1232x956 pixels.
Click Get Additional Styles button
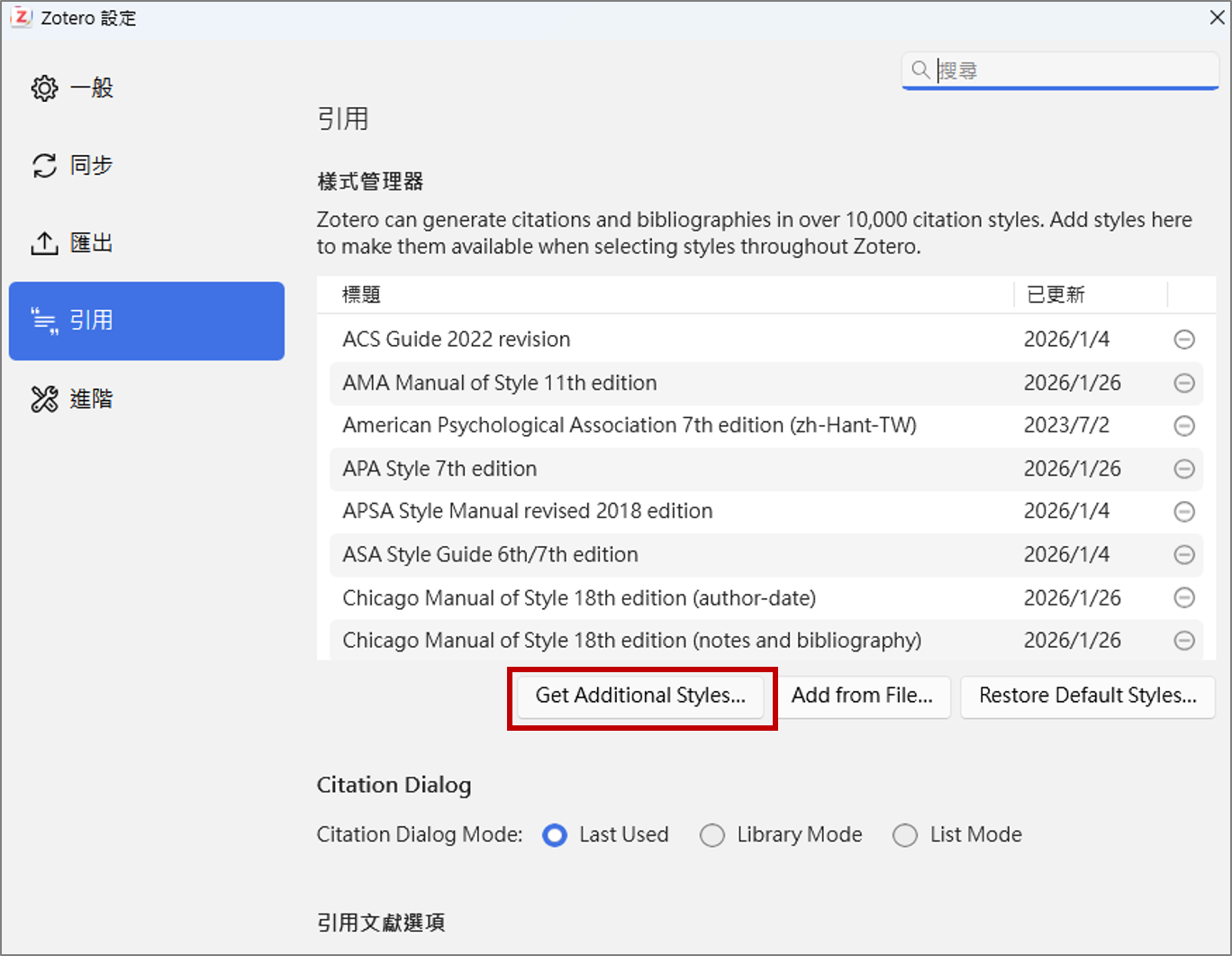click(640, 697)
